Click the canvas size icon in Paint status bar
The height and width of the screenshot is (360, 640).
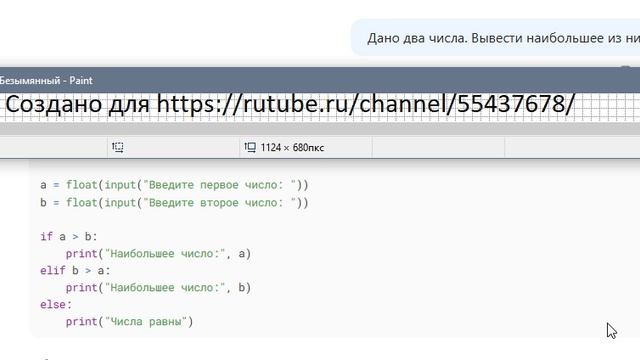pos(250,147)
